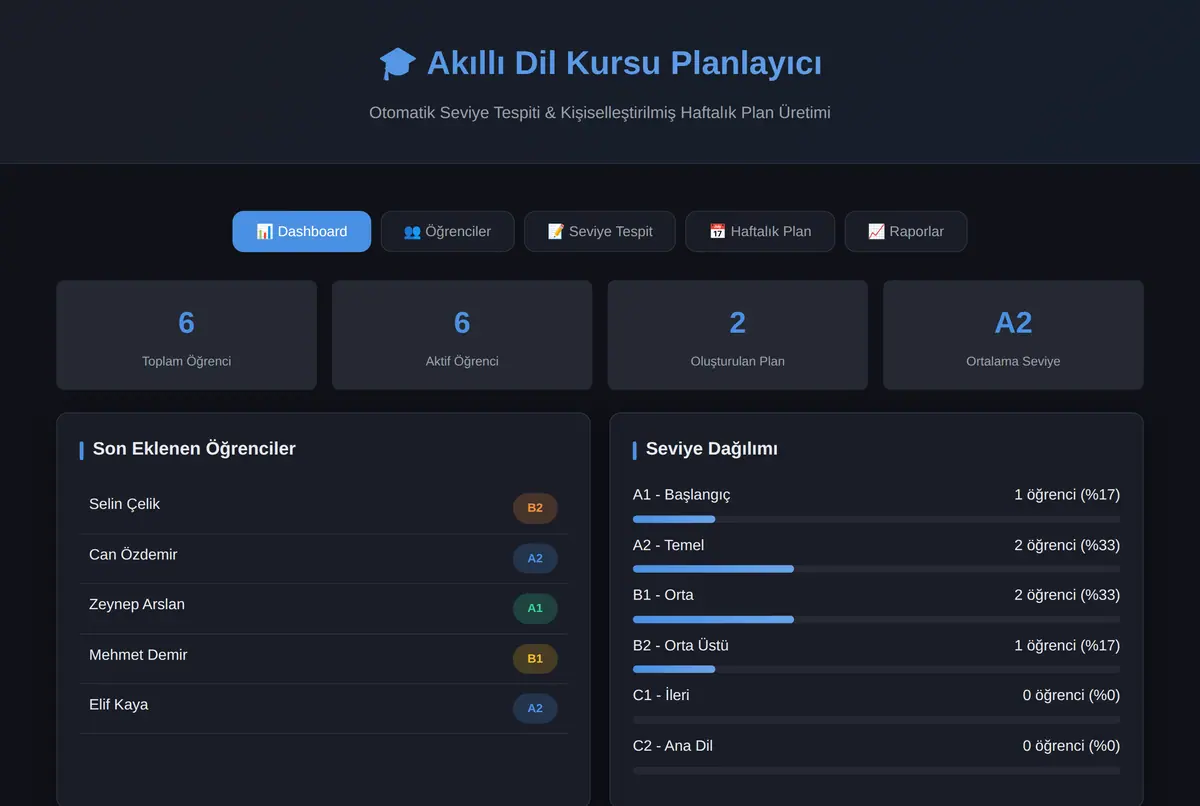The width and height of the screenshot is (1200, 806).
Task: Click the 'Seviye Dağılımı' heading
Action: [x=712, y=449]
